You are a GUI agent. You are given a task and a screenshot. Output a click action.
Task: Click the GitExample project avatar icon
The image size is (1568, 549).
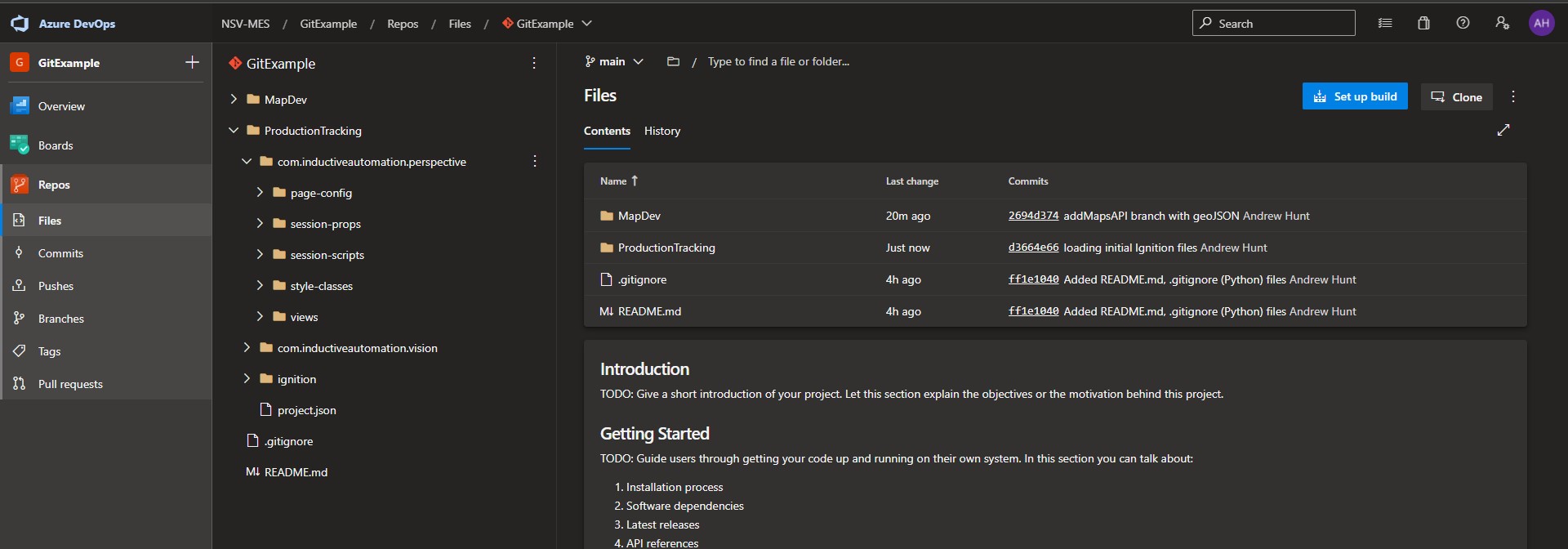tap(20, 62)
